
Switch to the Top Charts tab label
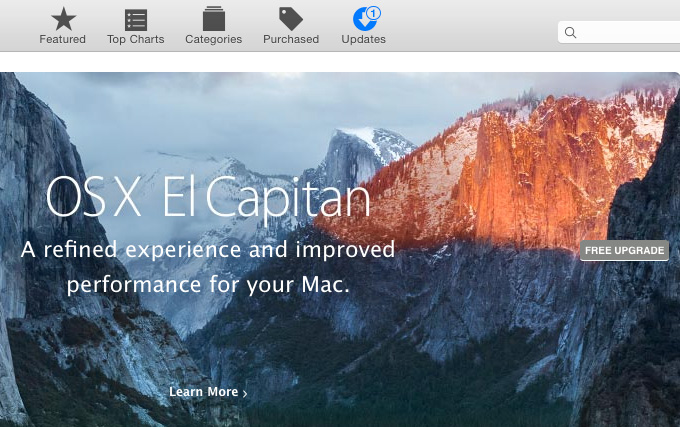[136, 39]
